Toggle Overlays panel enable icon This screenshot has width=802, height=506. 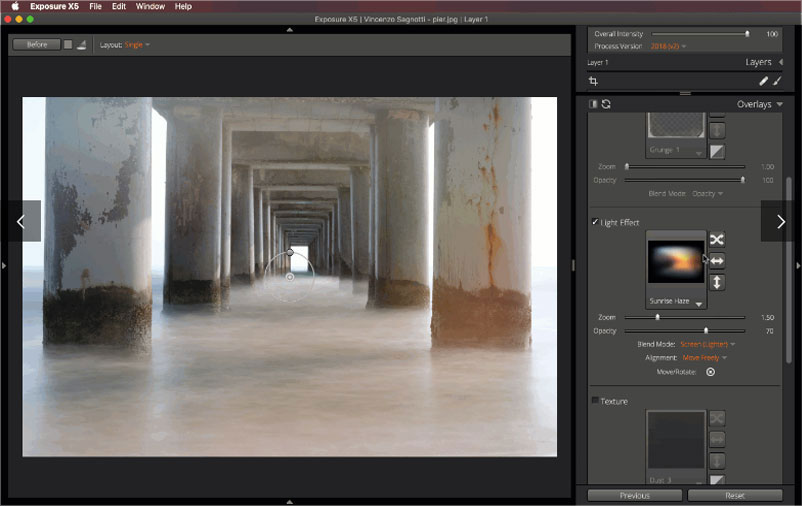[x=593, y=104]
